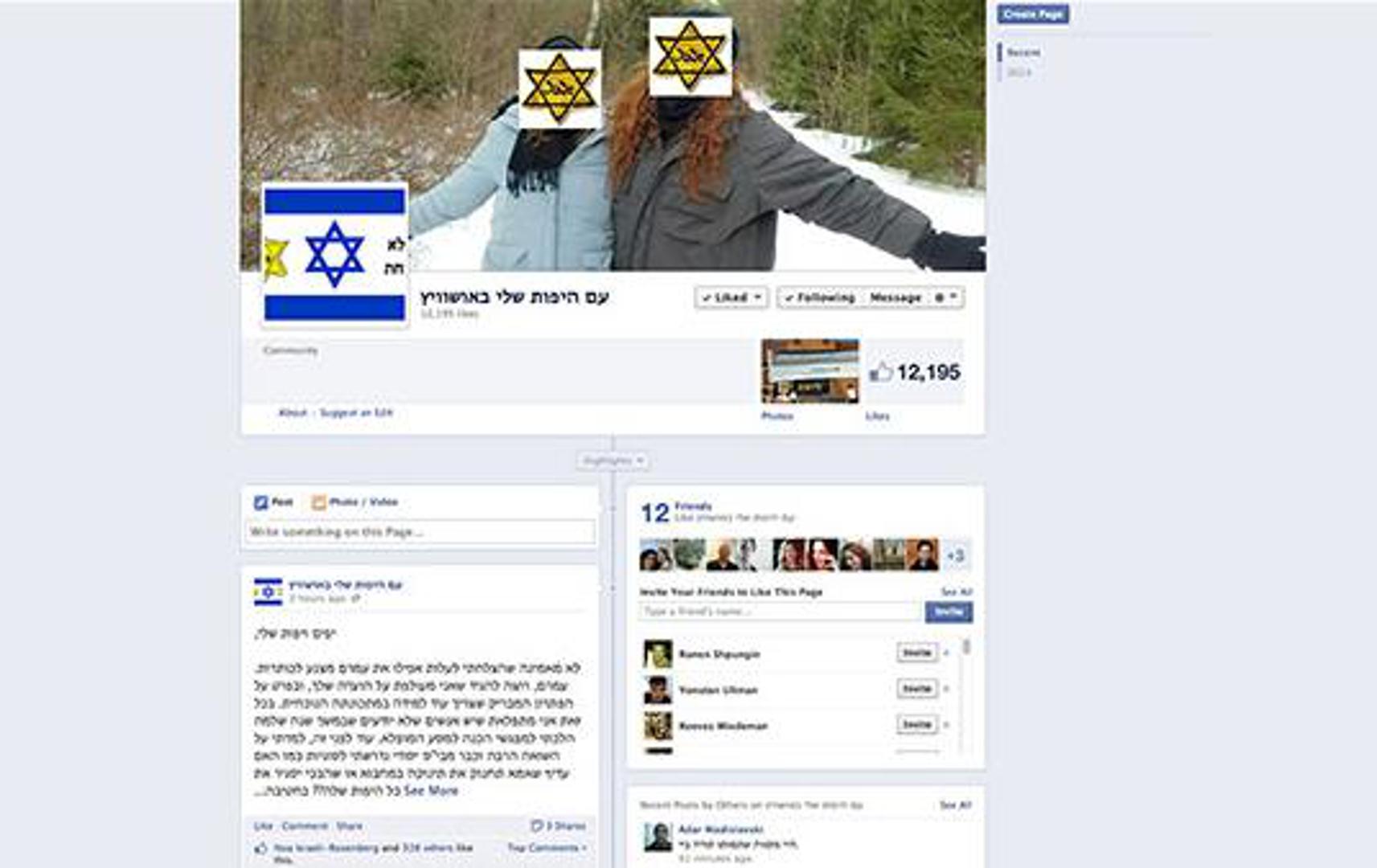Click the small flag avatar on the post
This screenshot has height=868, width=1377.
click(x=268, y=592)
